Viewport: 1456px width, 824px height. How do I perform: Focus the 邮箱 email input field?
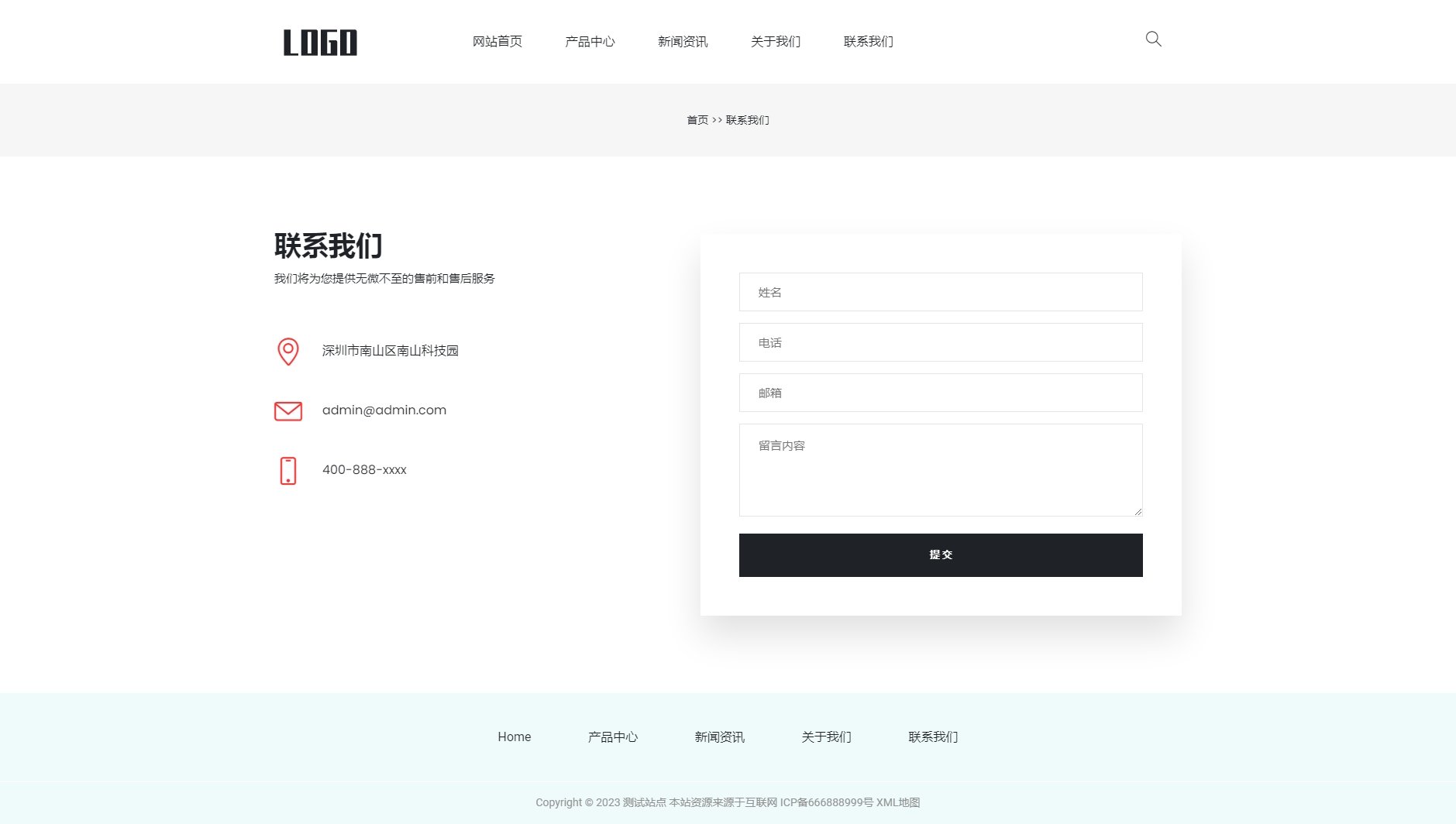[941, 393]
